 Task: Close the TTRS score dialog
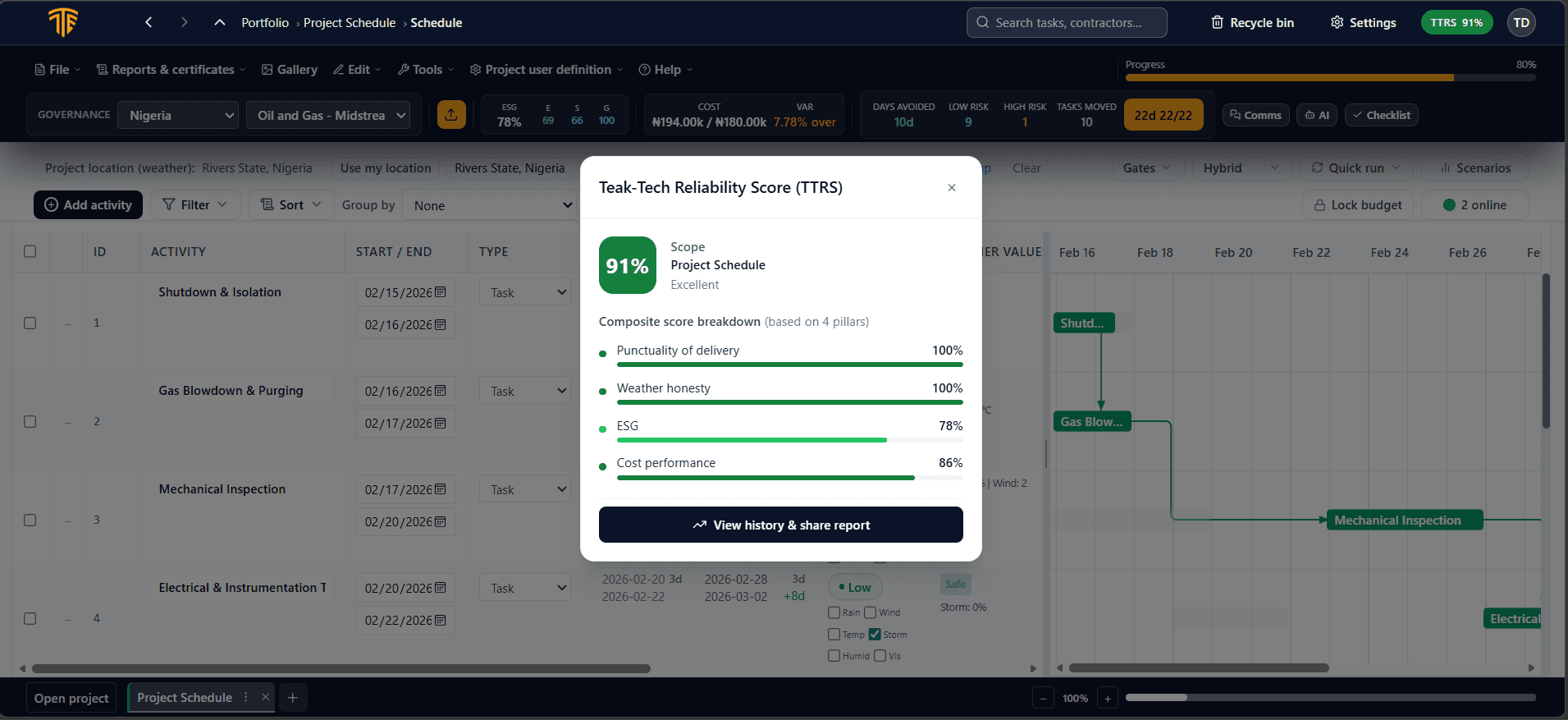click(x=952, y=188)
